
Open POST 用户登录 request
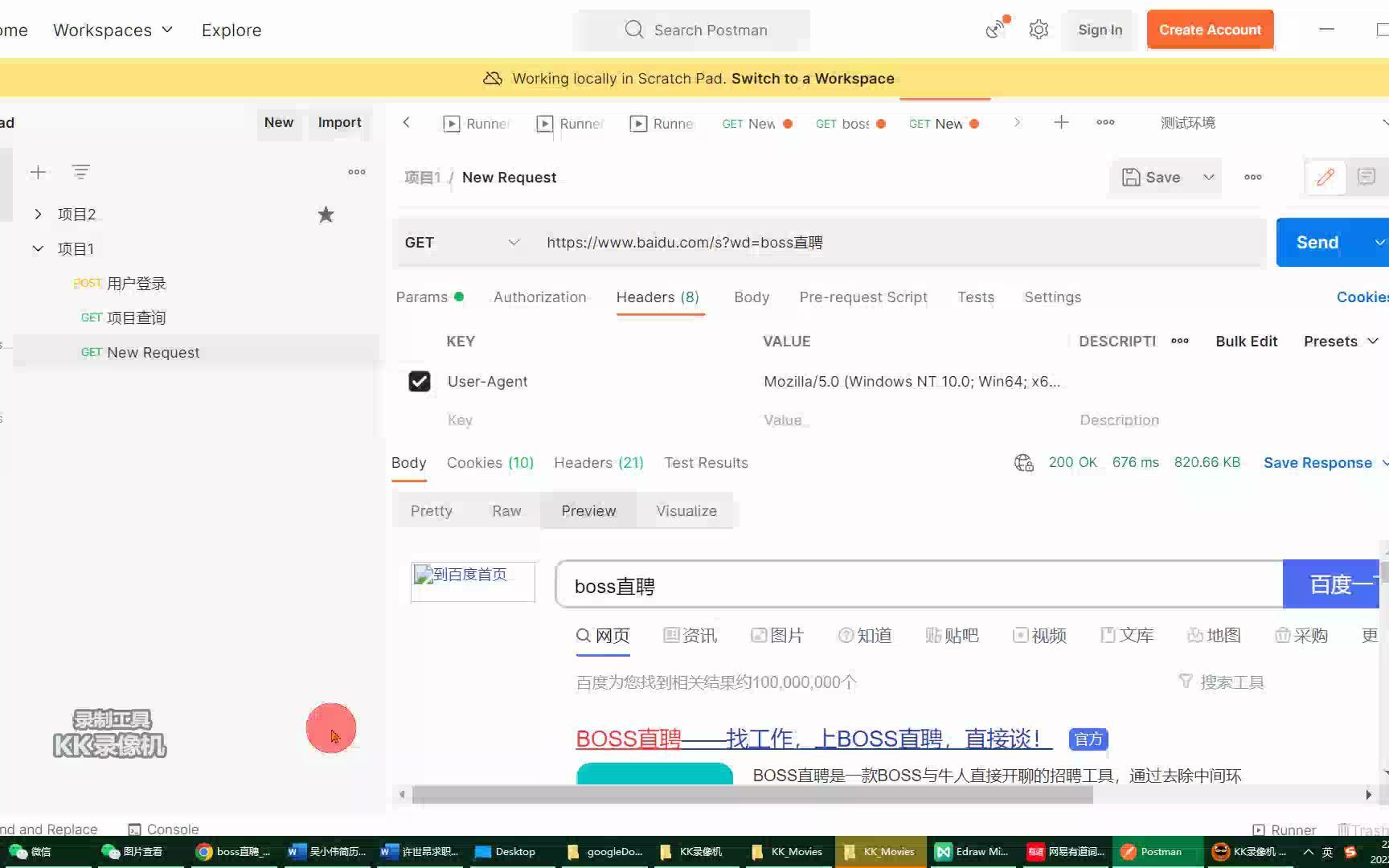click(119, 284)
